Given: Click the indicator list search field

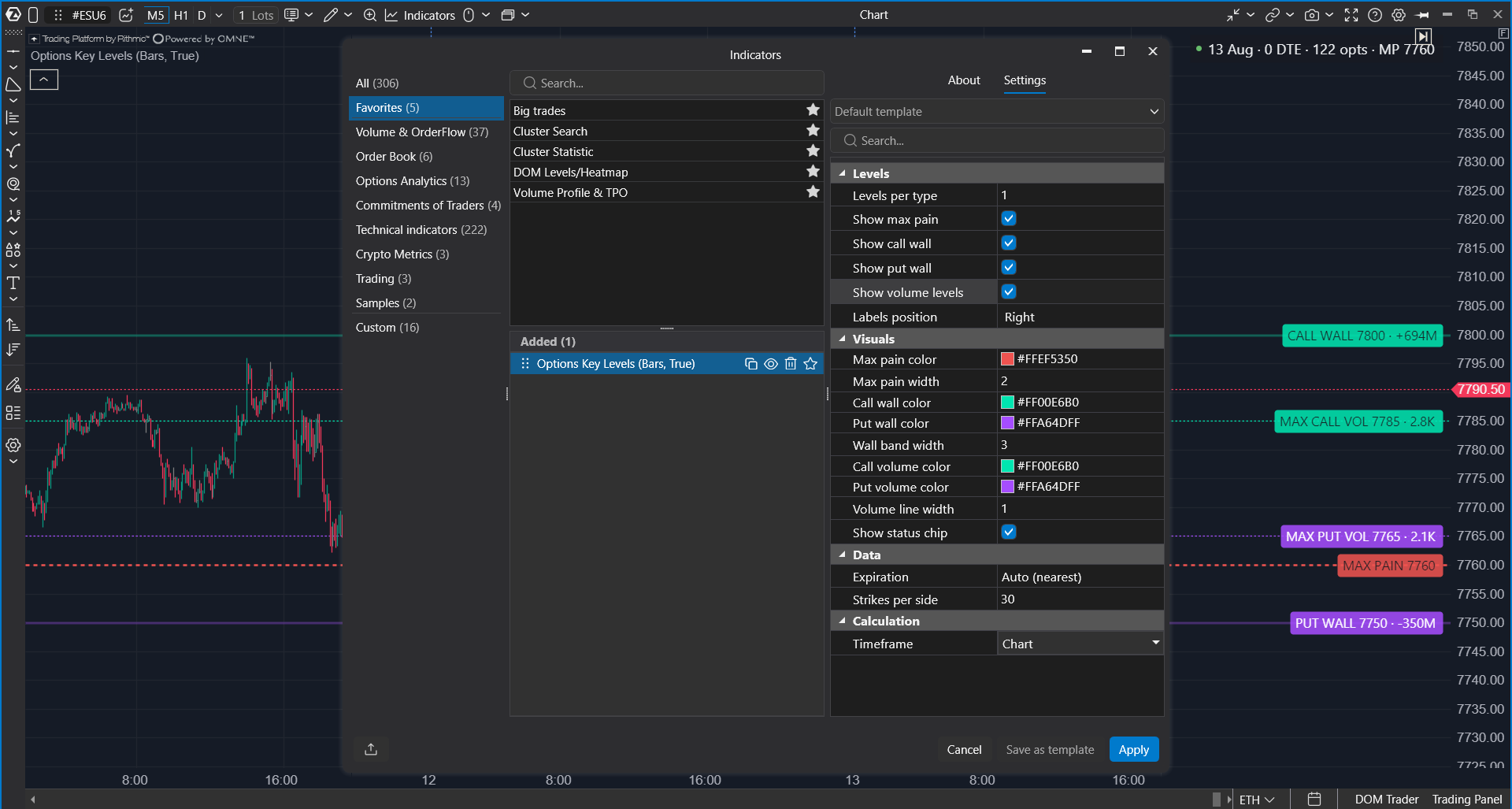Looking at the screenshot, I should point(667,83).
